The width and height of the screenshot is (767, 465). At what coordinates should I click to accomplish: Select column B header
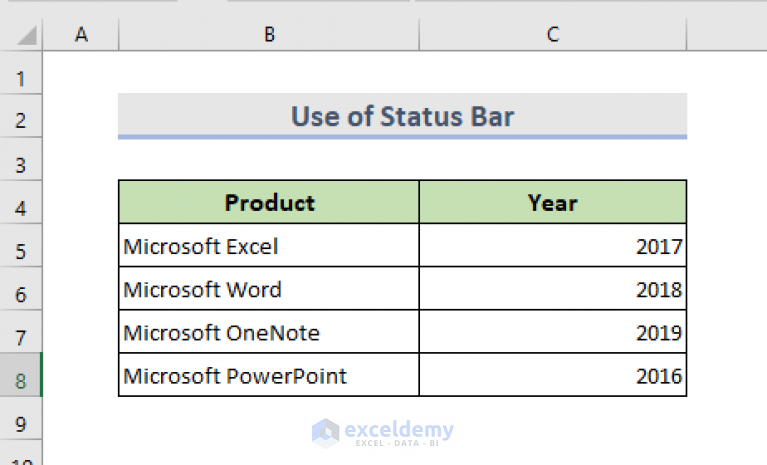[x=269, y=34]
